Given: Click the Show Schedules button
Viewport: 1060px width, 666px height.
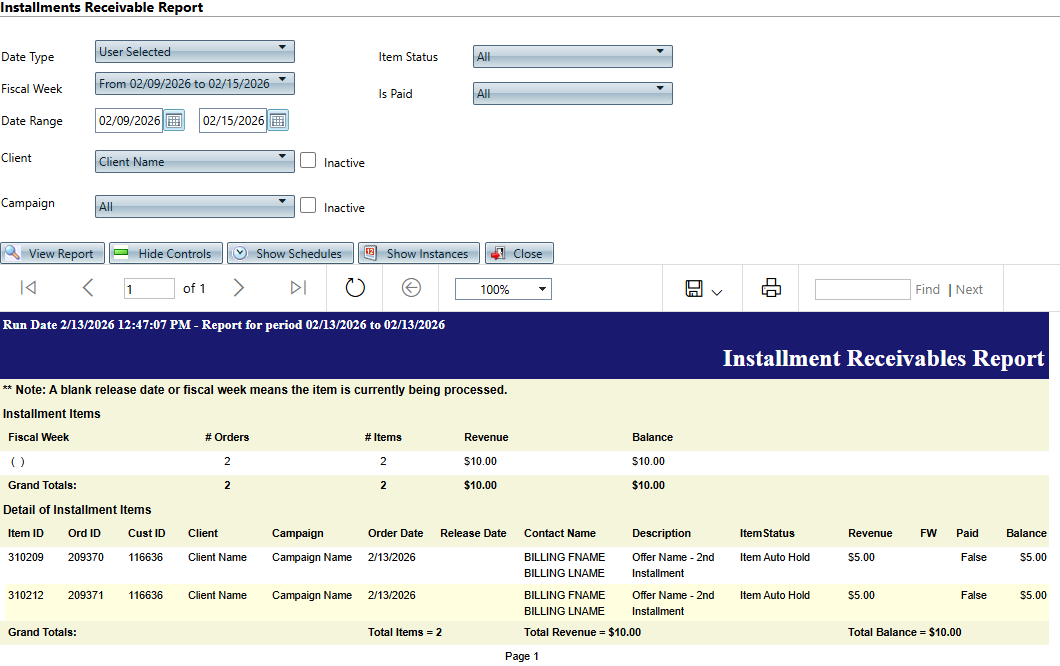Looking at the screenshot, I should (291, 254).
